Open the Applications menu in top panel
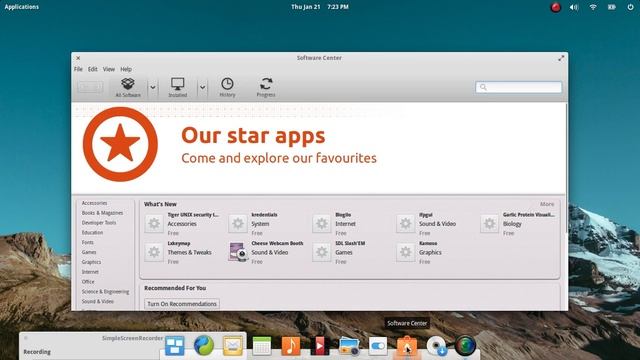 tap(22, 7)
